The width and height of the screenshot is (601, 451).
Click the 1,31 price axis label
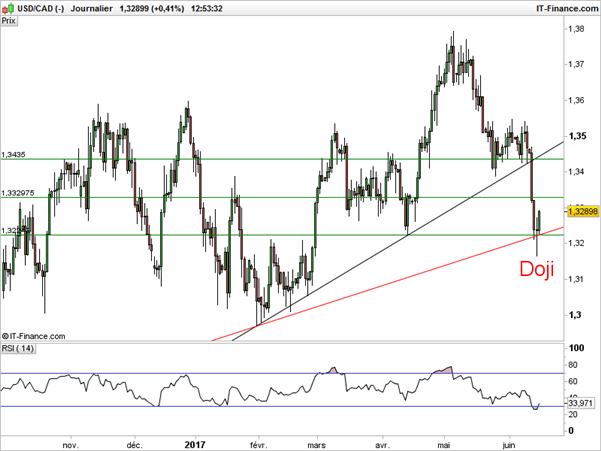[x=576, y=279]
